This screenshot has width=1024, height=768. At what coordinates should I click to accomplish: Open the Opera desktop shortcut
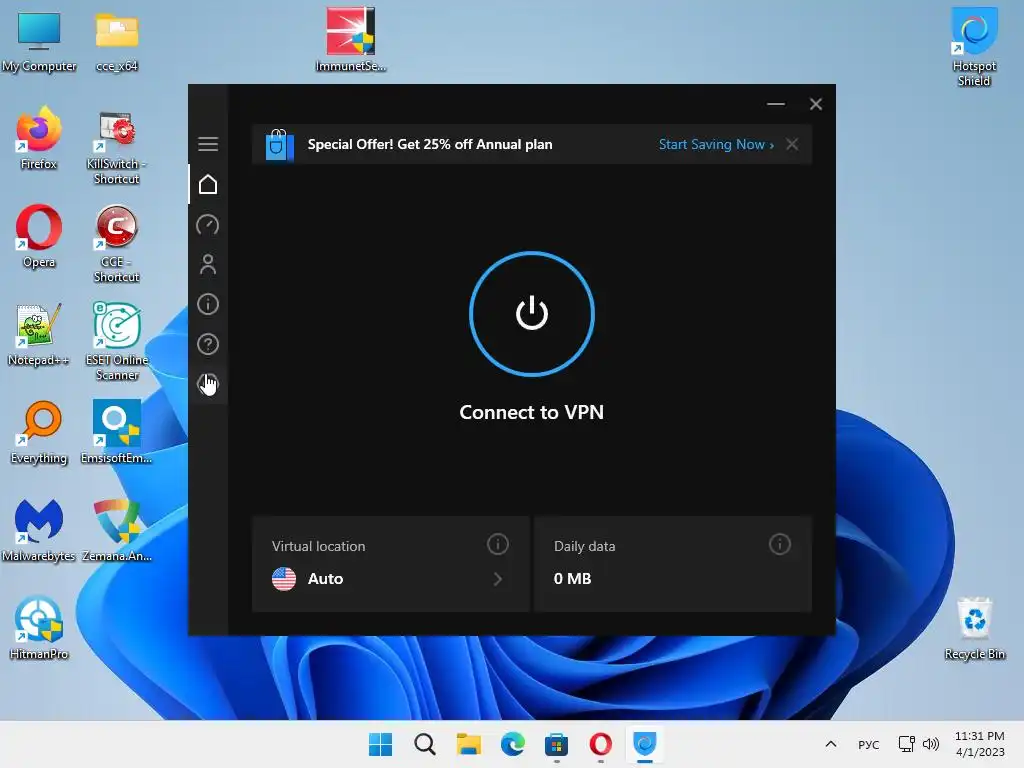tap(39, 236)
